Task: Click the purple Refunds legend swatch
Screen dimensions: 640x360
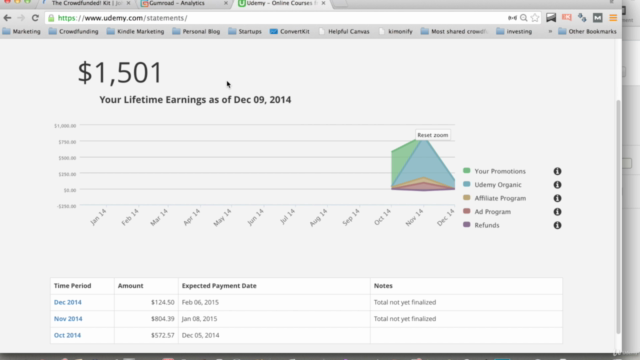Action: [x=467, y=224]
